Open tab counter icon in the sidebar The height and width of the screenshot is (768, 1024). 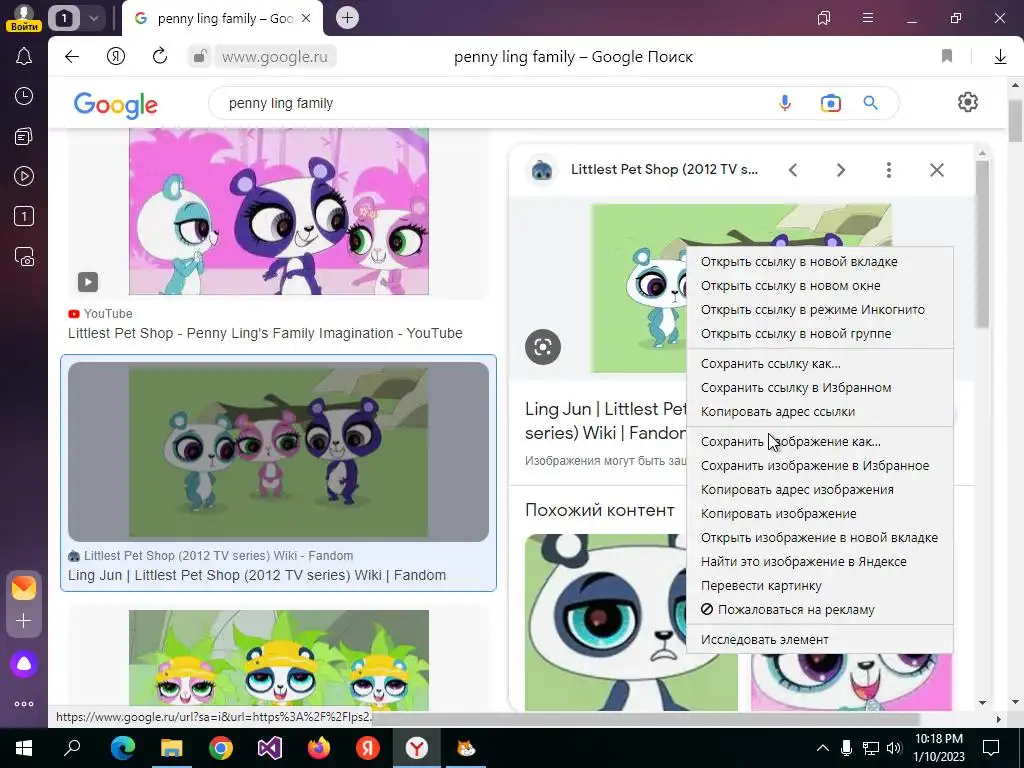coord(24,216)
